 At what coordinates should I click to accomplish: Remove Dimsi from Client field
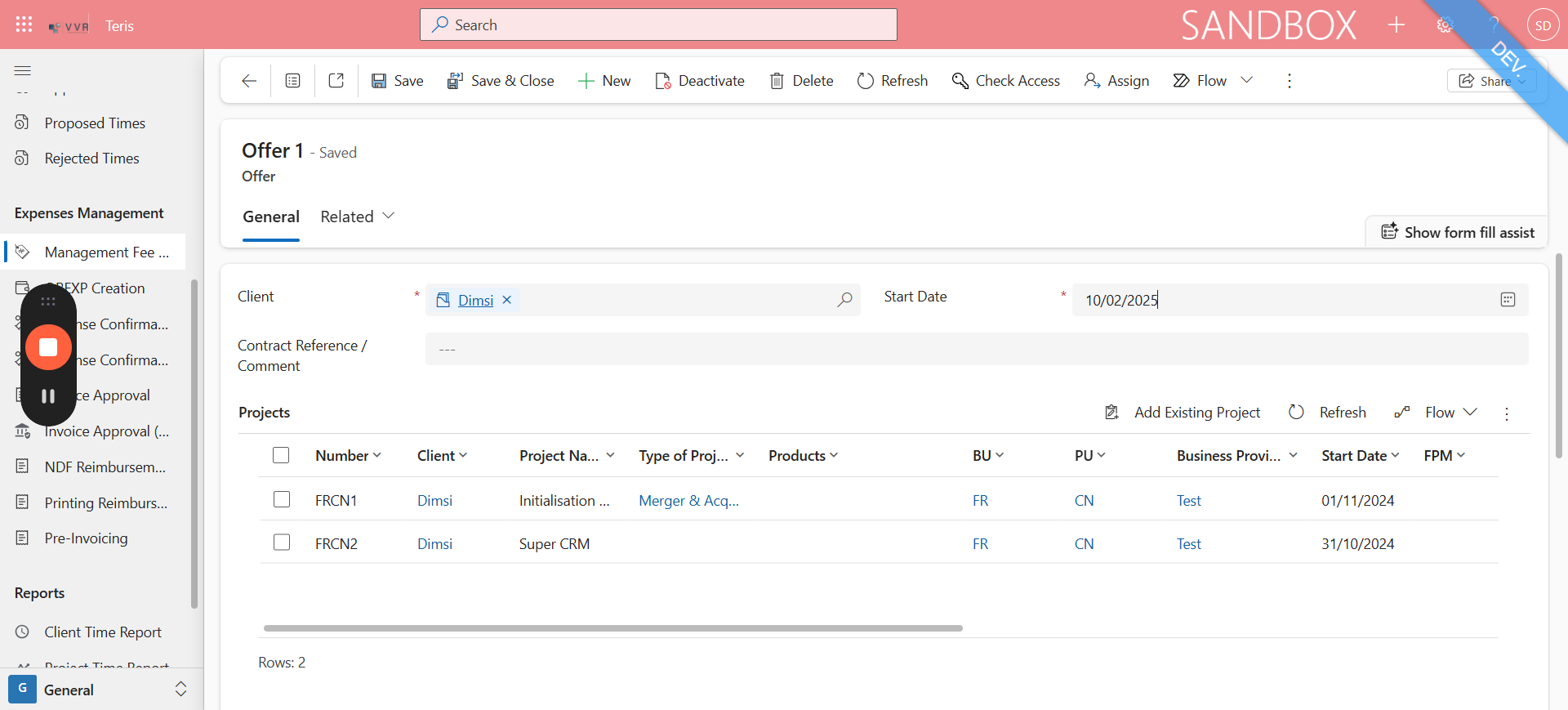point(507,300)
